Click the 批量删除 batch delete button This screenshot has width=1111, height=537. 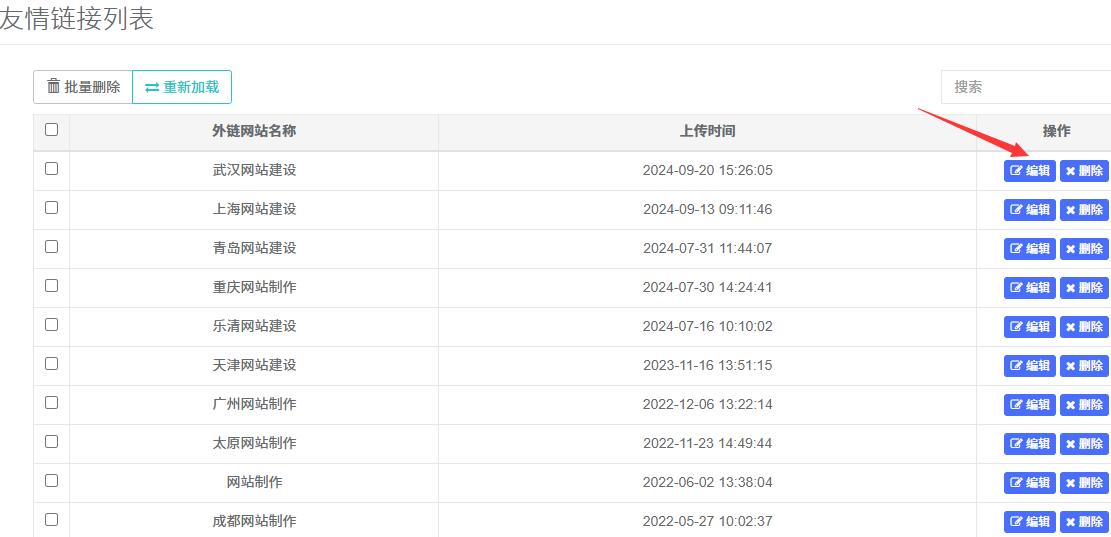[83, 87]
